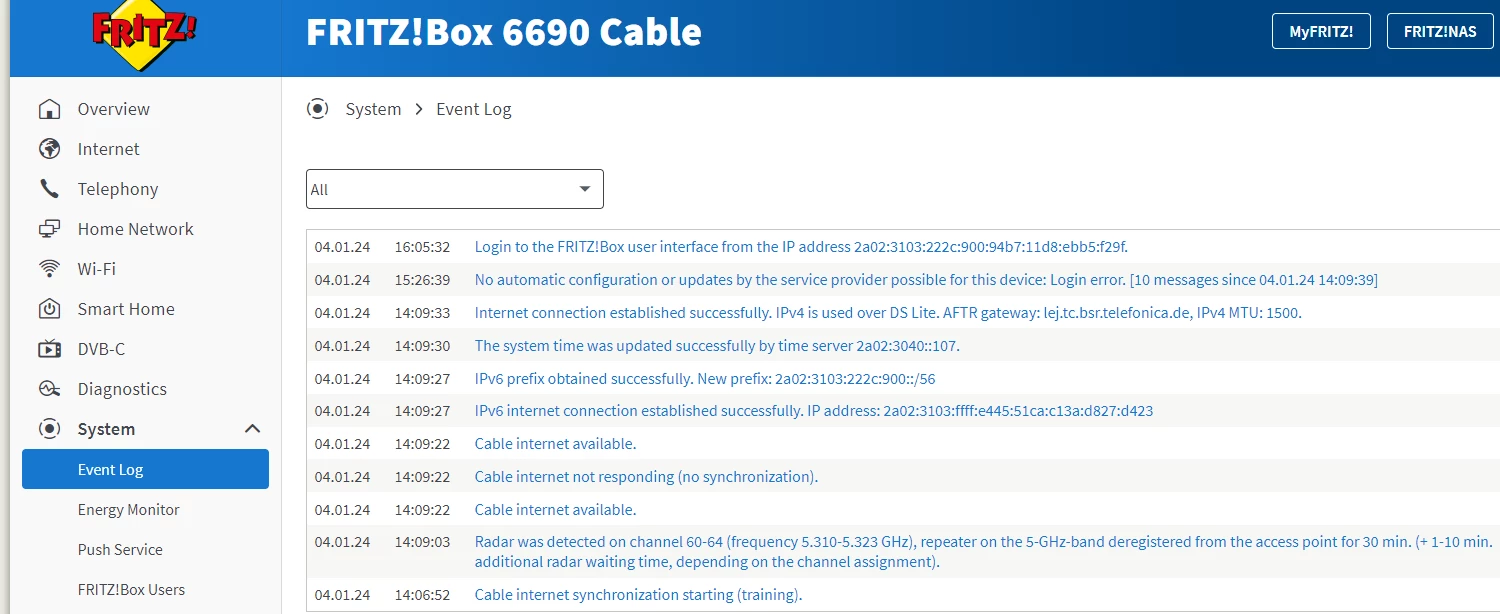Click the System breadcrumb link
The height and width of the screenshot is (614, 1500).
[x=373, y=109]
